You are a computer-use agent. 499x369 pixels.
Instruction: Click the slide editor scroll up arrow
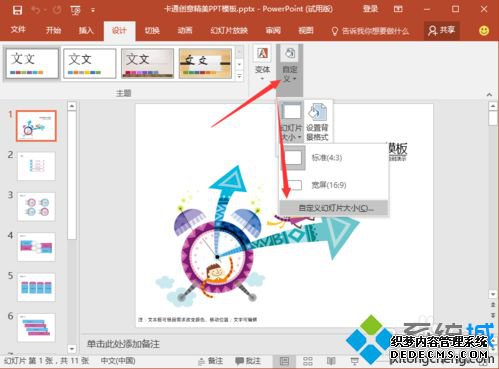(x=493, y=106)
